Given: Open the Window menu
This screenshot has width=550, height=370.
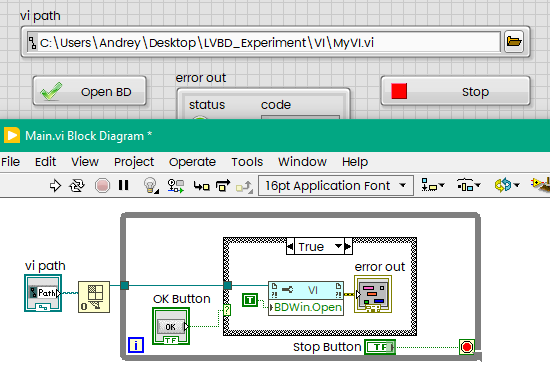Looking at the screenshot, I should pyautogui.click(x=302, y=162).
